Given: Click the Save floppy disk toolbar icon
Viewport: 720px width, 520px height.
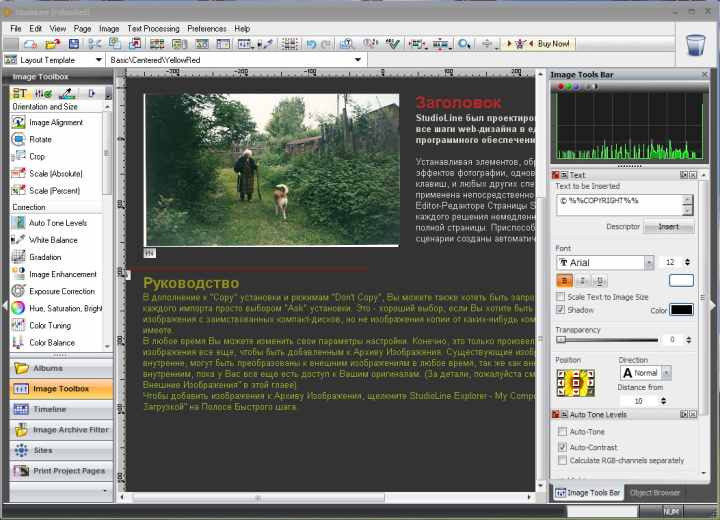Looking at the screenshot, I should [x=73, y=44].
